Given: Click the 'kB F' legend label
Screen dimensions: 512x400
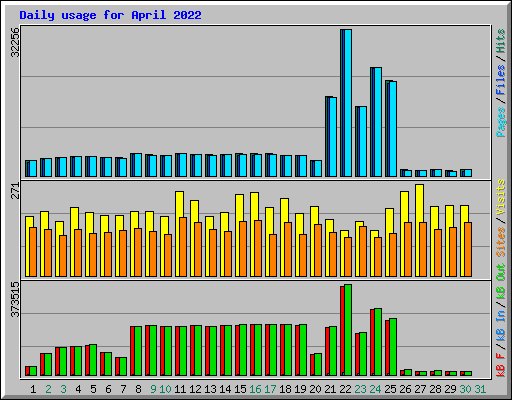Looking at the screenshot, I should pos(500,365).
